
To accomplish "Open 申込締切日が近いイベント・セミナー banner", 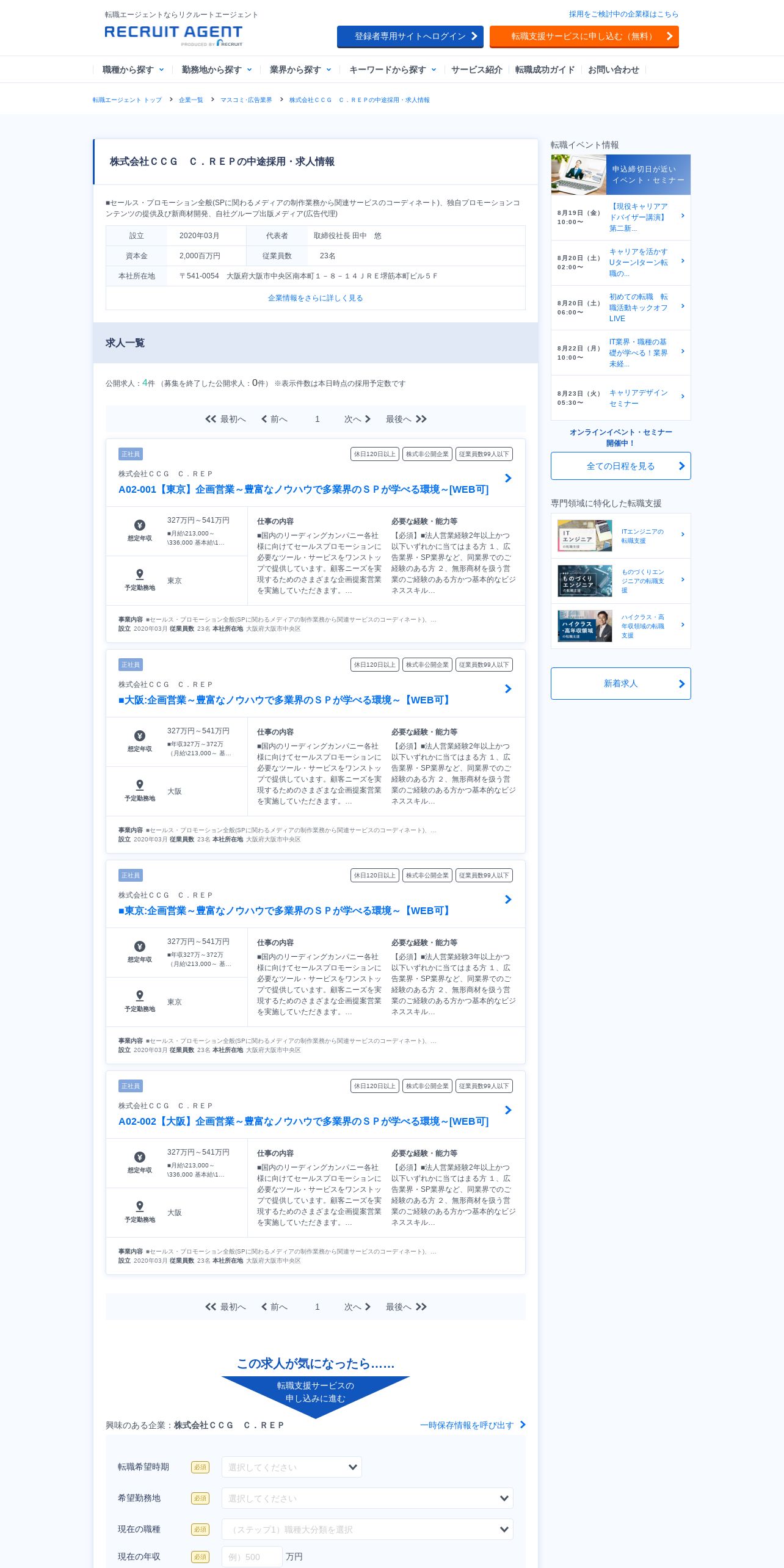I will point(621,175).
